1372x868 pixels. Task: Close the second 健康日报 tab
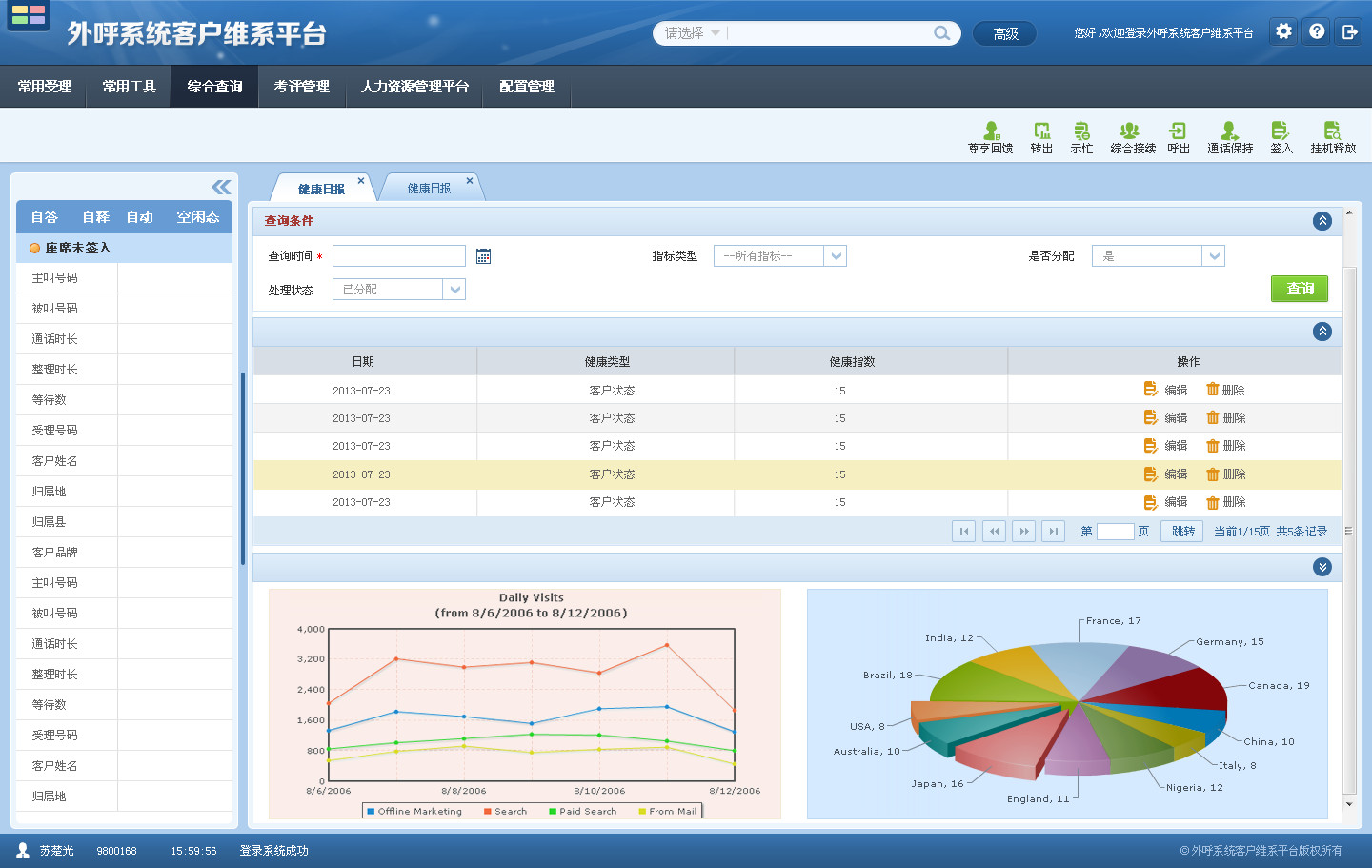point(470,180)
